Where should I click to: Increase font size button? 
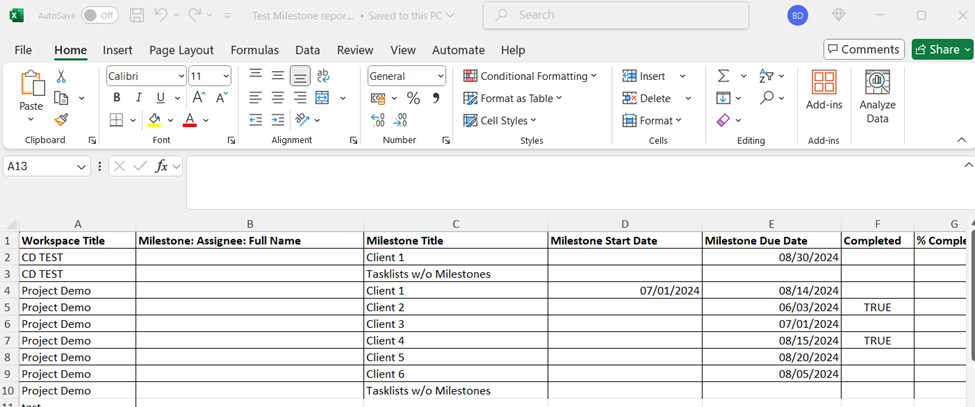199,98
